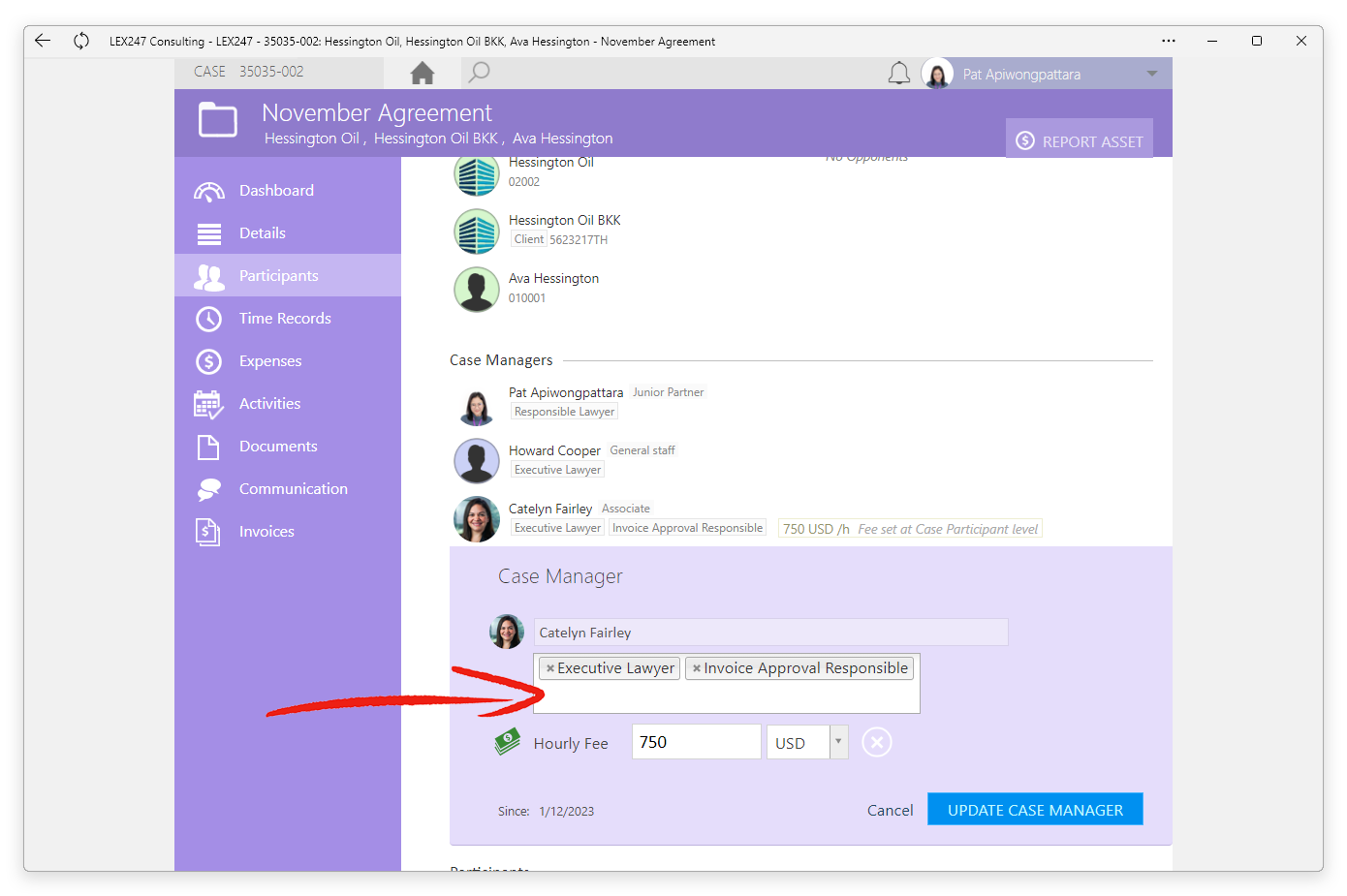
Task: Open the Details section
Action: 288,233
